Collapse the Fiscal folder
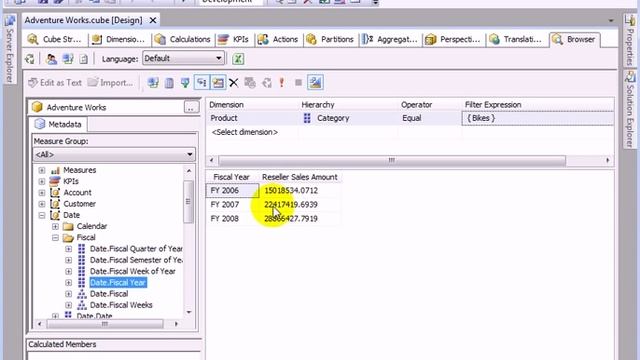This screenshot has width=640, height=360. [55, 238]
